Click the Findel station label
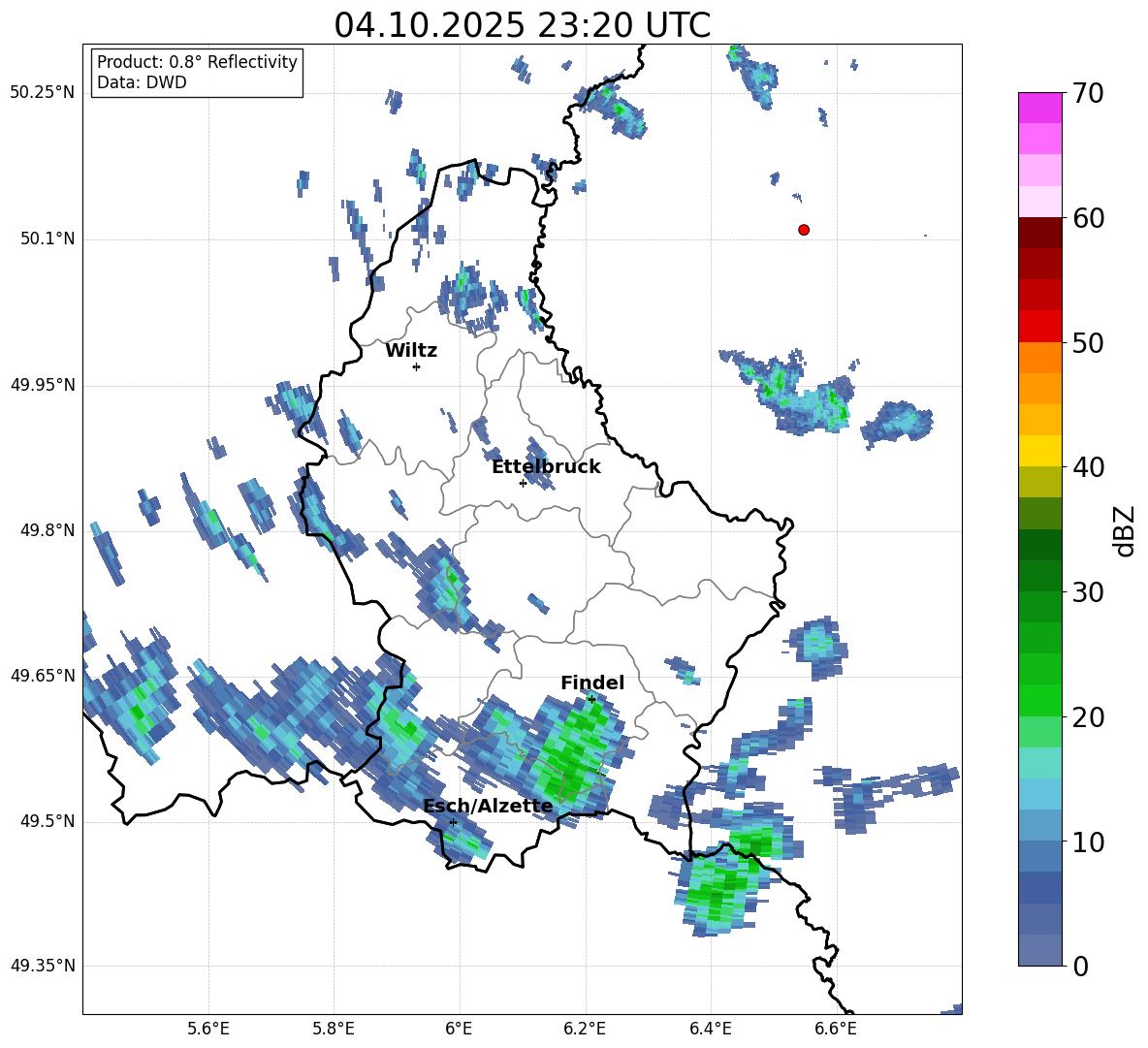 click(x=592, y=683)
